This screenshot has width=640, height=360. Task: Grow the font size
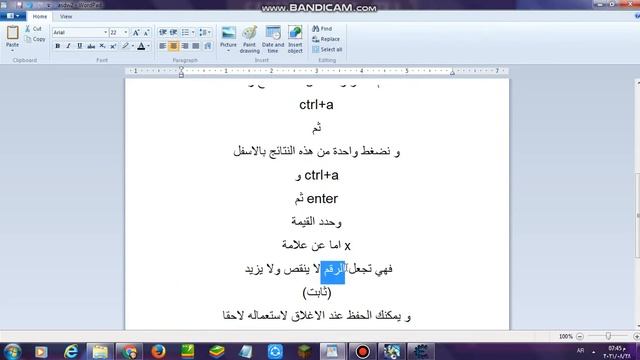(136, 32)
